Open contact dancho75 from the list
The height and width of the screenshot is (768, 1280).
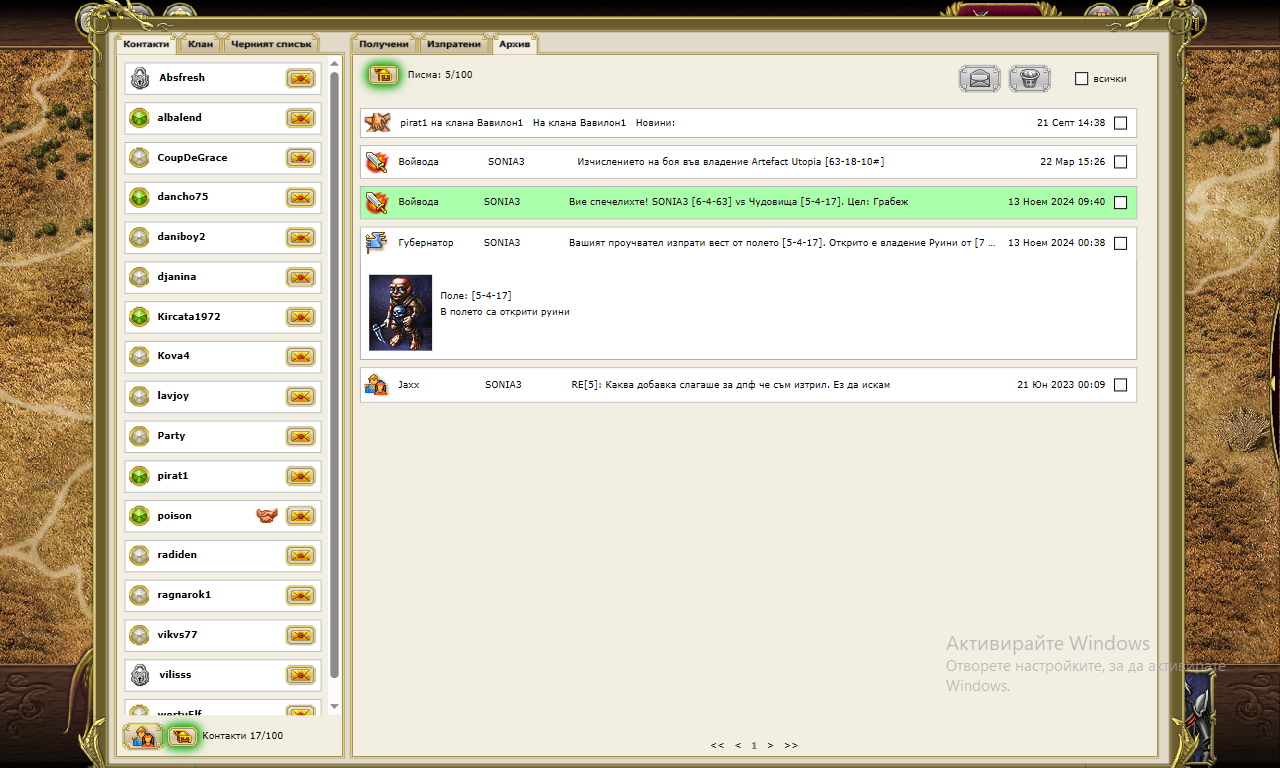183,197
